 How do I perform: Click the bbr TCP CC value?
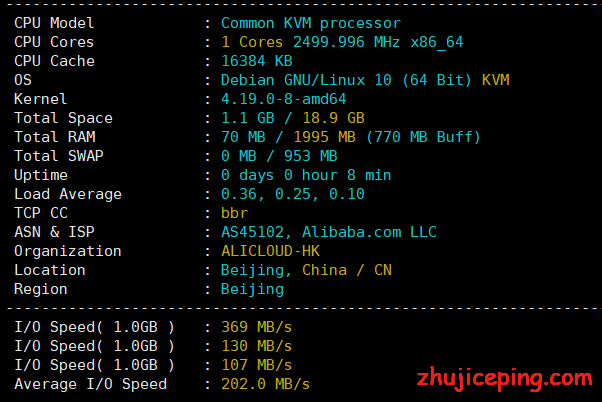pos(235,213)
